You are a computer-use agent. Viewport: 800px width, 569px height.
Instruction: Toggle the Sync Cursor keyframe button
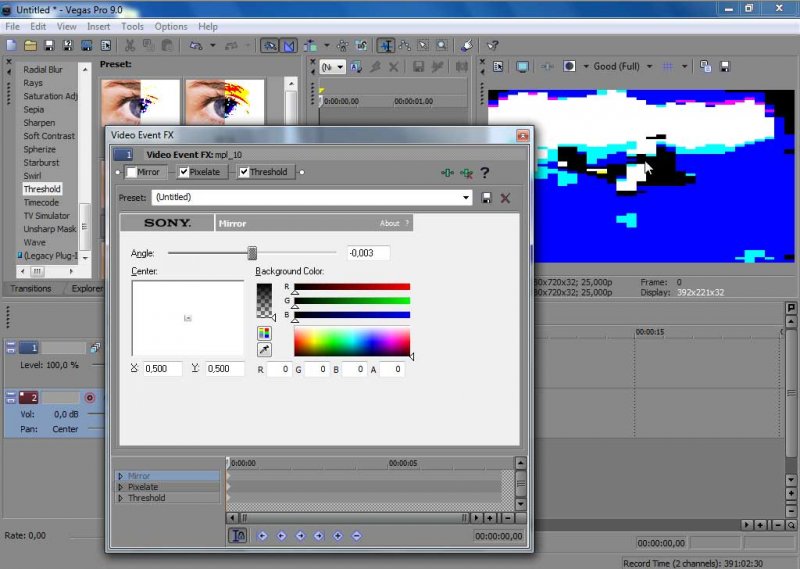[238, 536]
